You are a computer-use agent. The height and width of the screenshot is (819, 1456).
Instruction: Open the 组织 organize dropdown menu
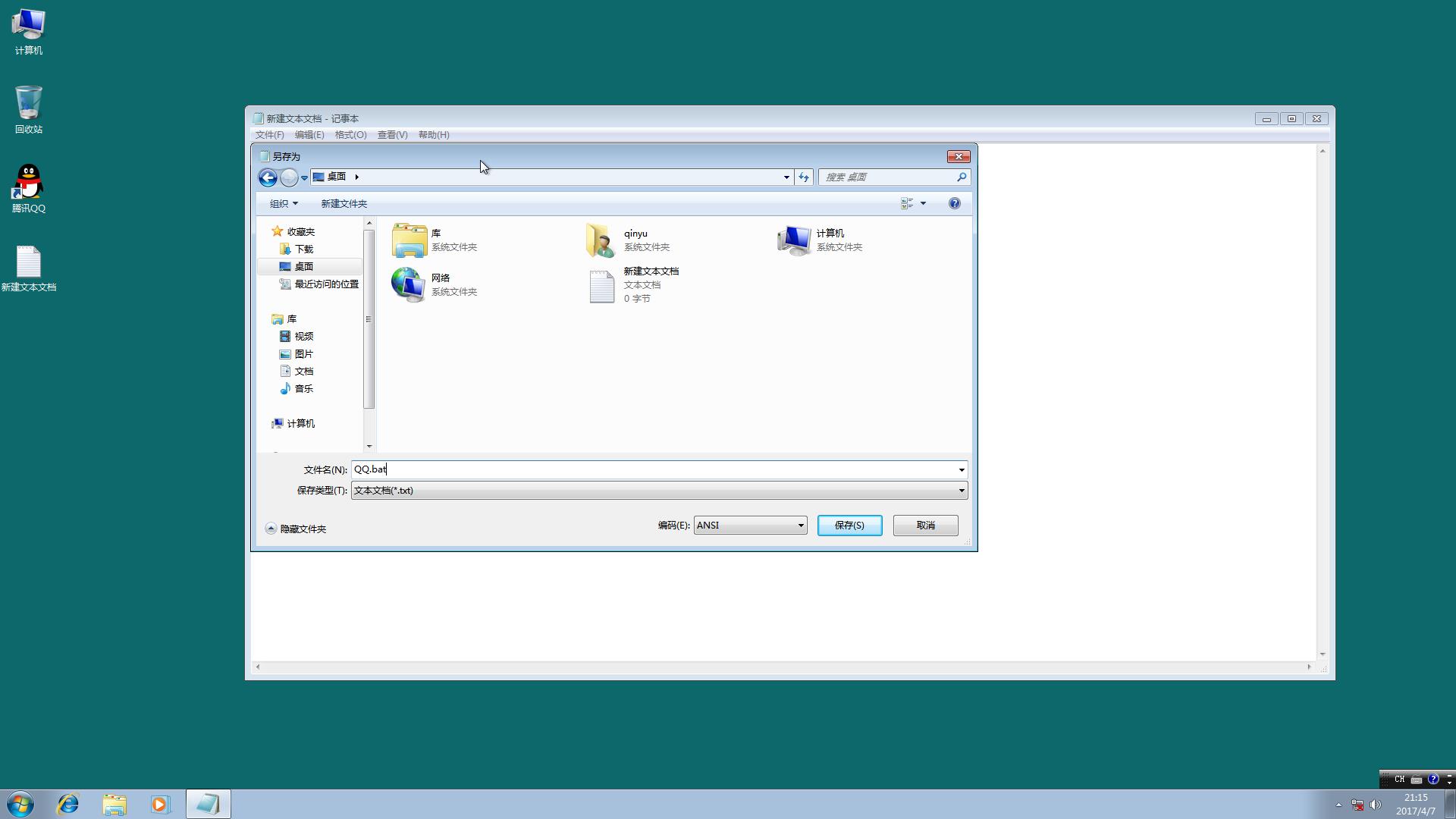point(284,203)
